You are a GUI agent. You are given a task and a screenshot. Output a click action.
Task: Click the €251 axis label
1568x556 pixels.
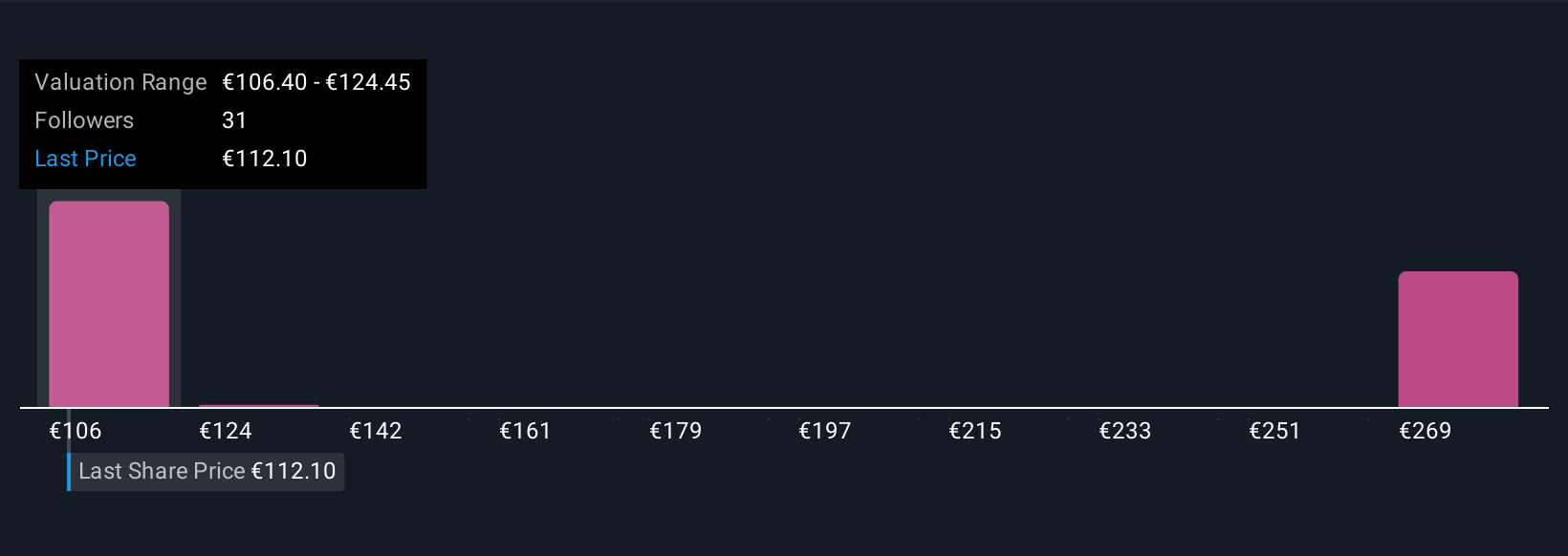1274,431
